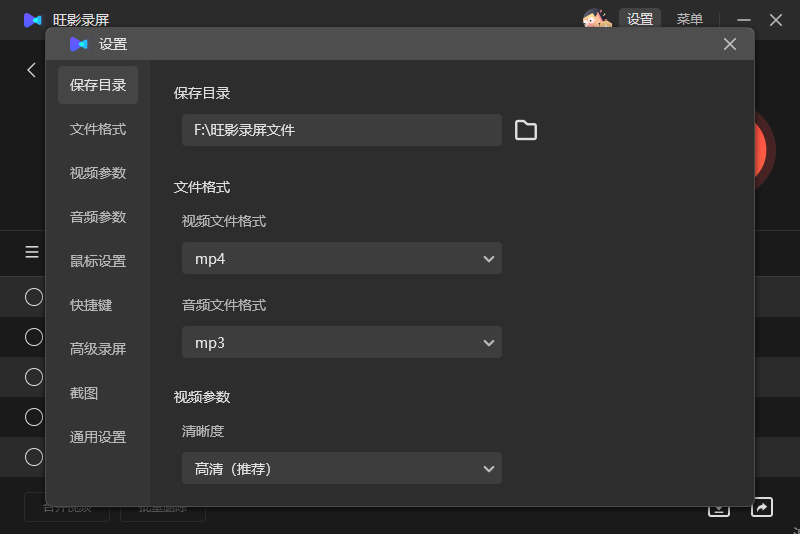Click the 设置 button in title bar

(640, 19)
